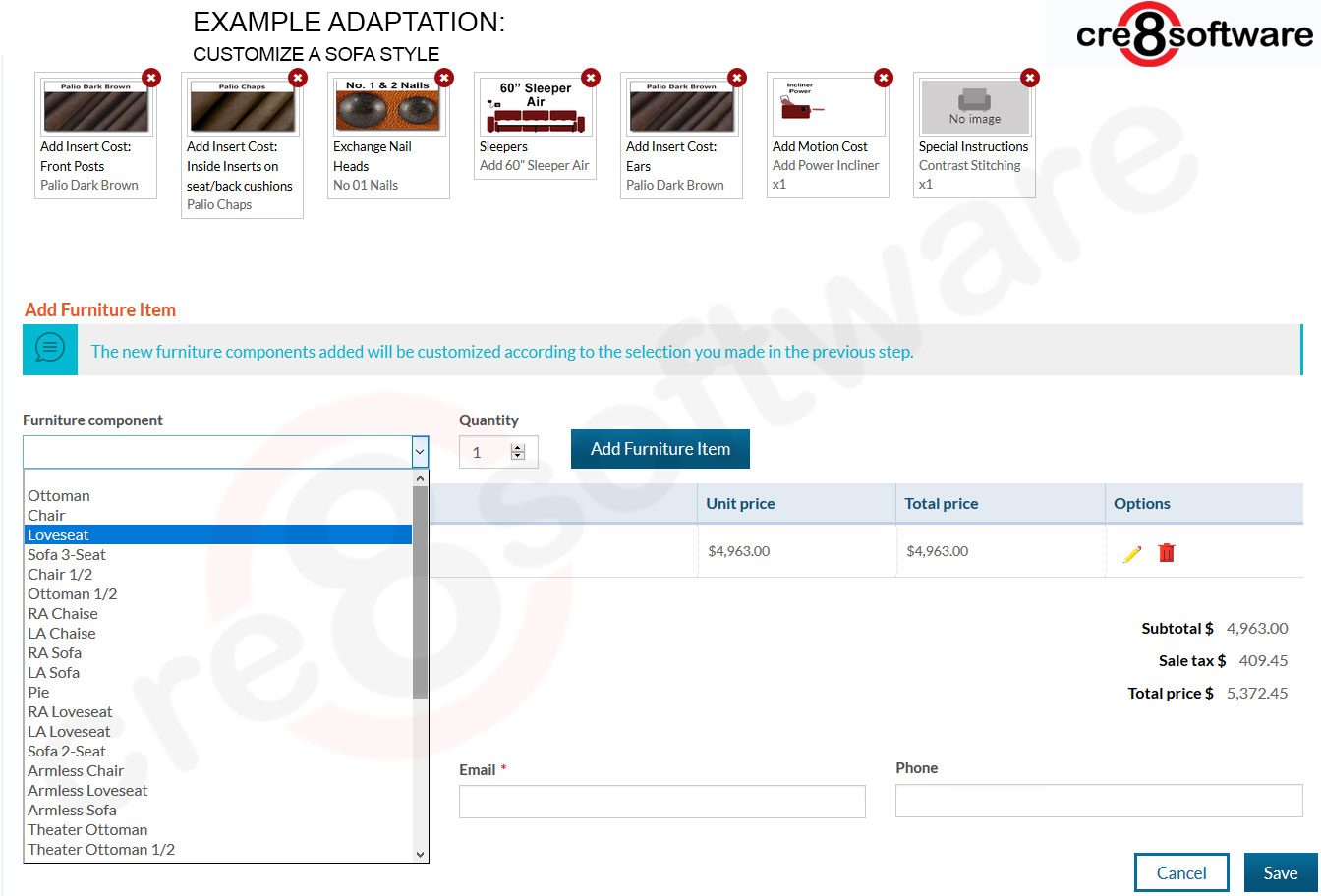Select Loveseat from the component list

(59, 535)
